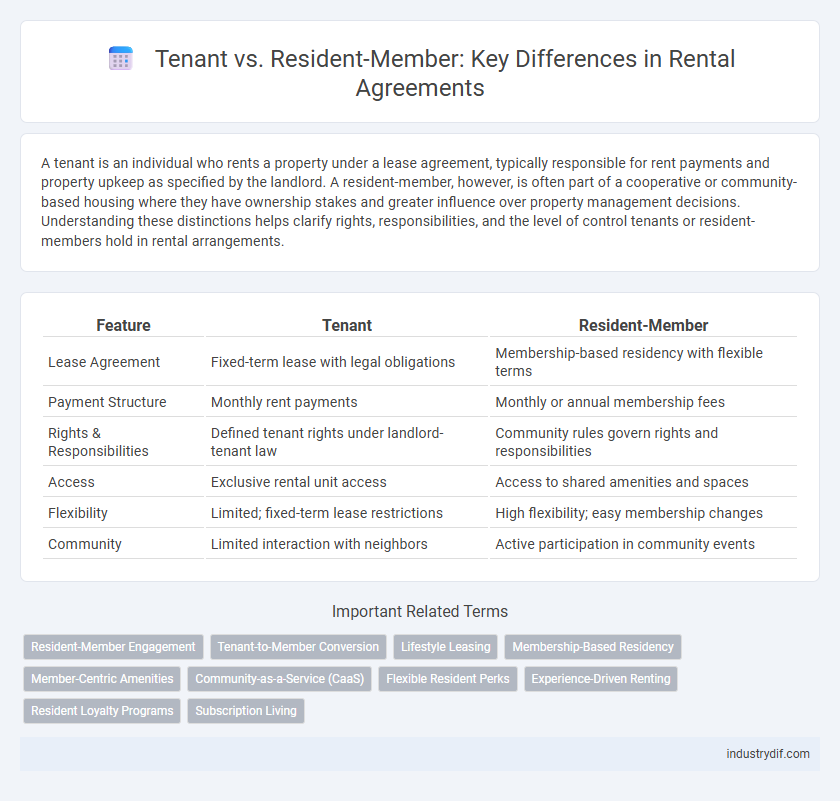
Task: Click the Tenant column header
Action: click(347, 325)
